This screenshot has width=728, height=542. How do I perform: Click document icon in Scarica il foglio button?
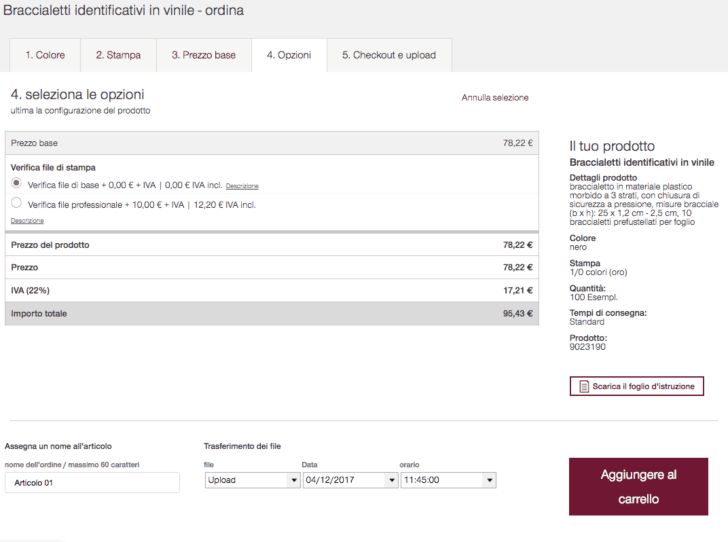(x=584, y=386)
